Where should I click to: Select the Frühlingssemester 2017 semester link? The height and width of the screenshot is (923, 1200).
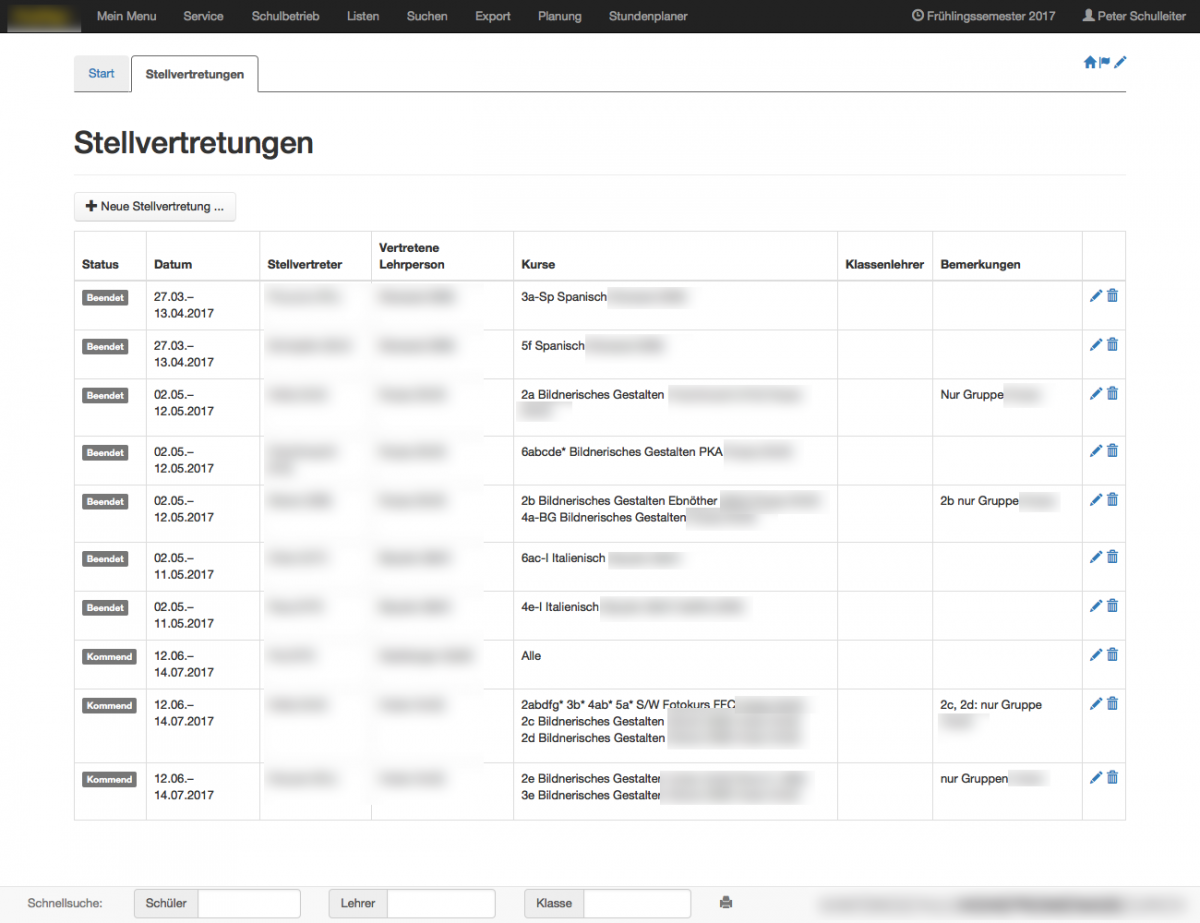(x=983, y=16)
